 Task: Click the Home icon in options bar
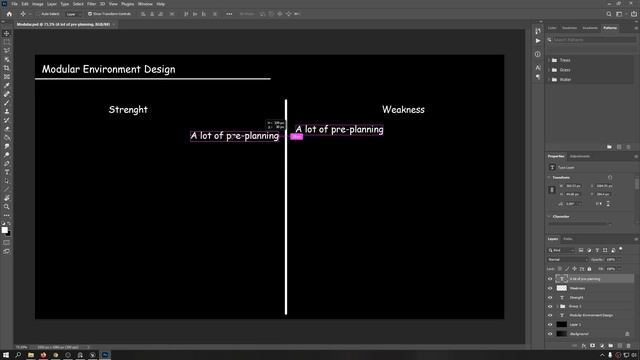(x=9, y=14)
